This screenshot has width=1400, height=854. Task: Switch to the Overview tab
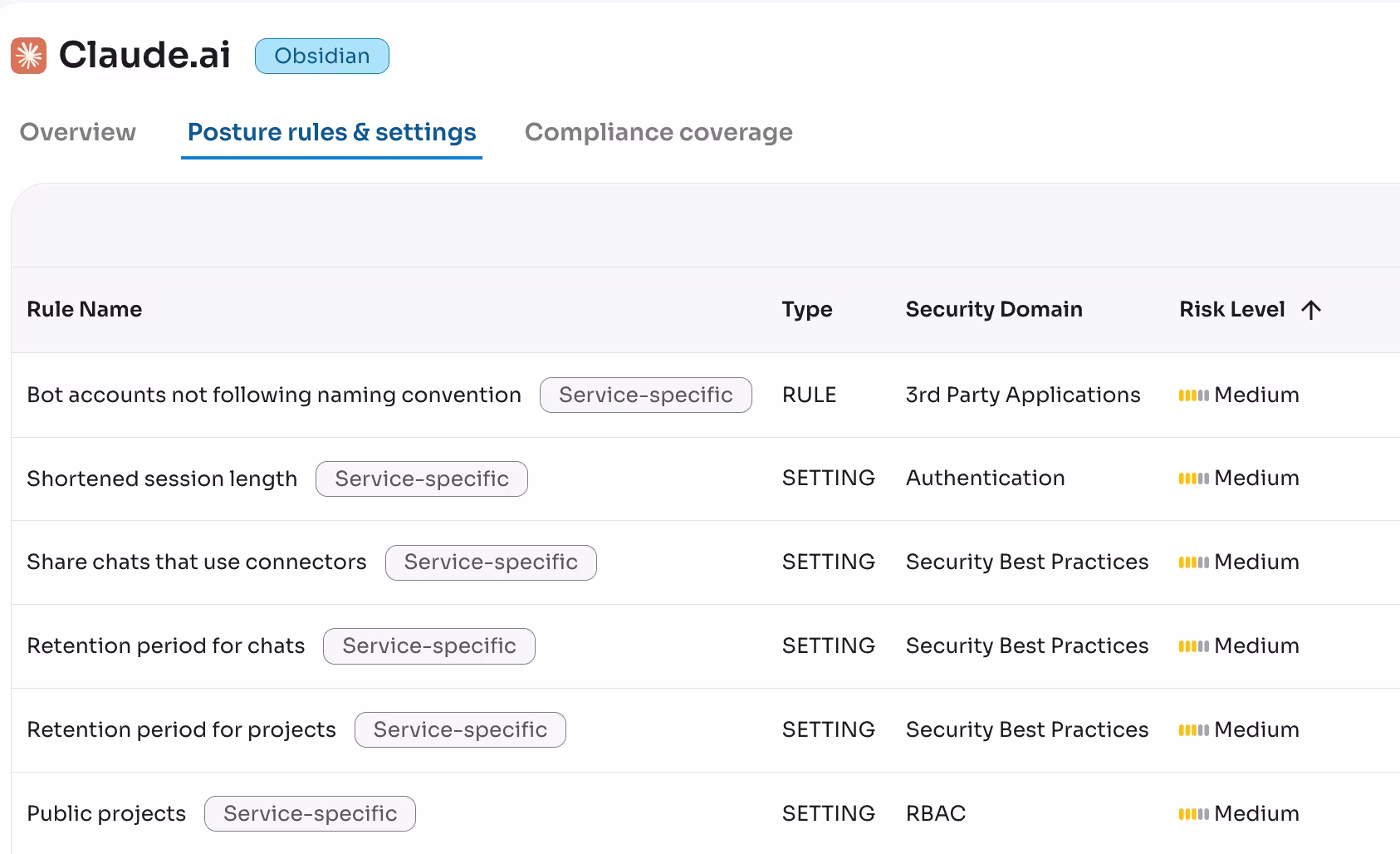(x=78, y=132)
